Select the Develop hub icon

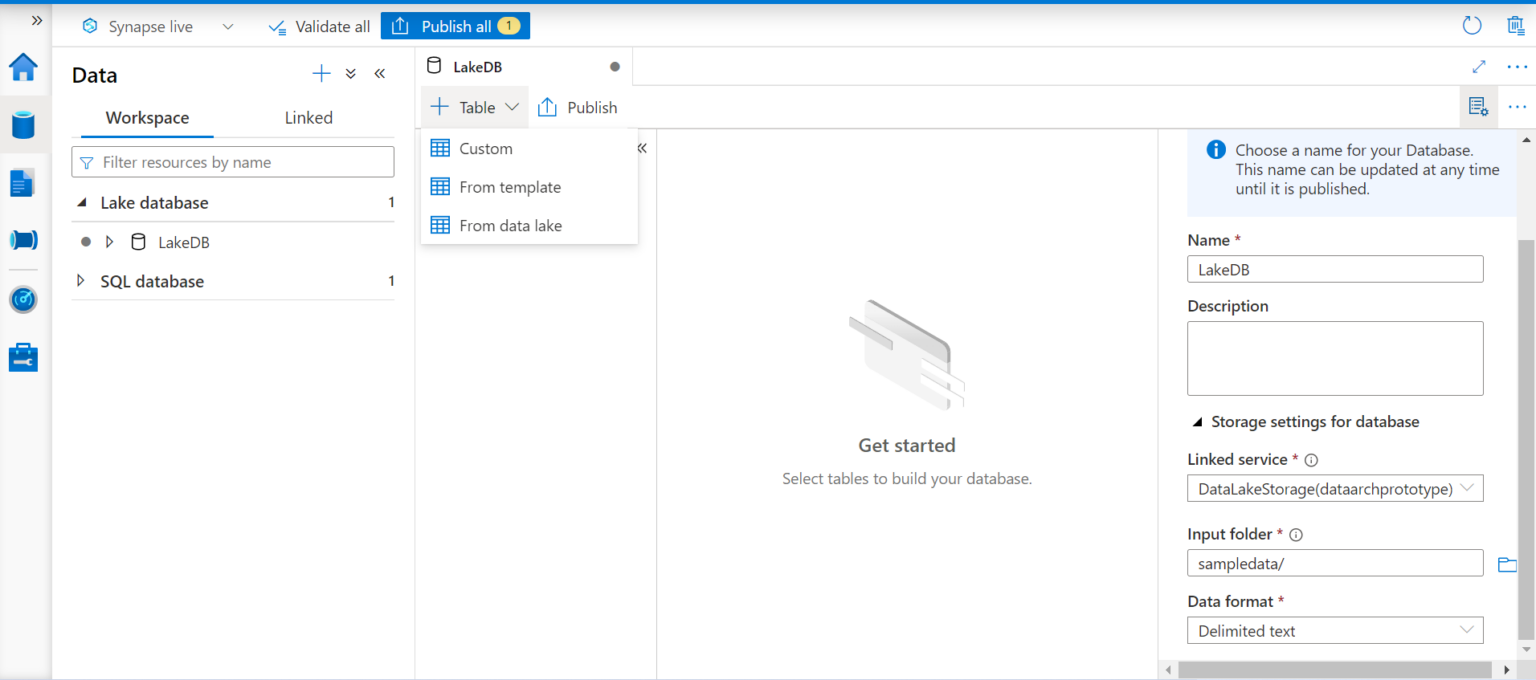pyautogui.click(x=23, y=182)
